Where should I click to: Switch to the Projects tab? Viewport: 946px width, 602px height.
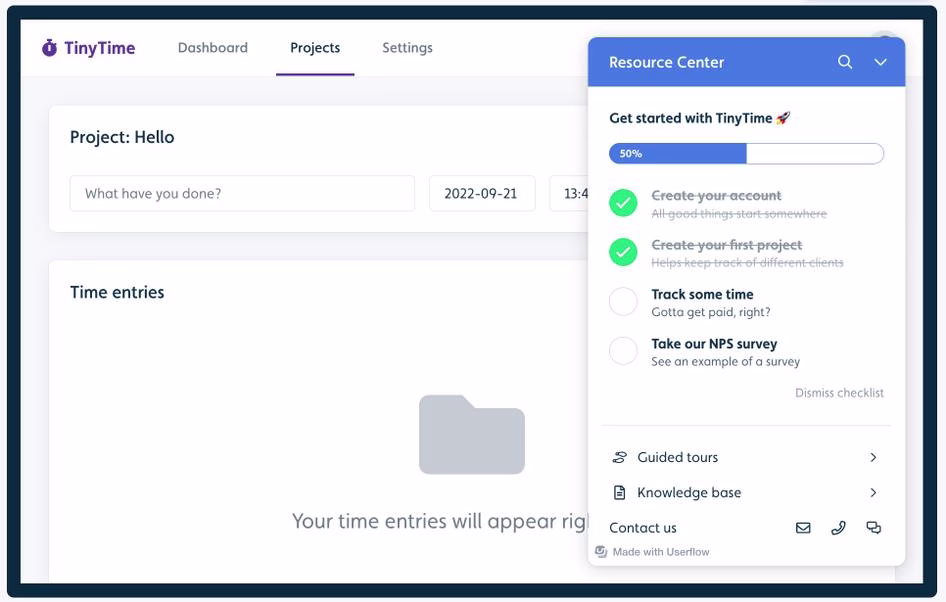point(315,48)
